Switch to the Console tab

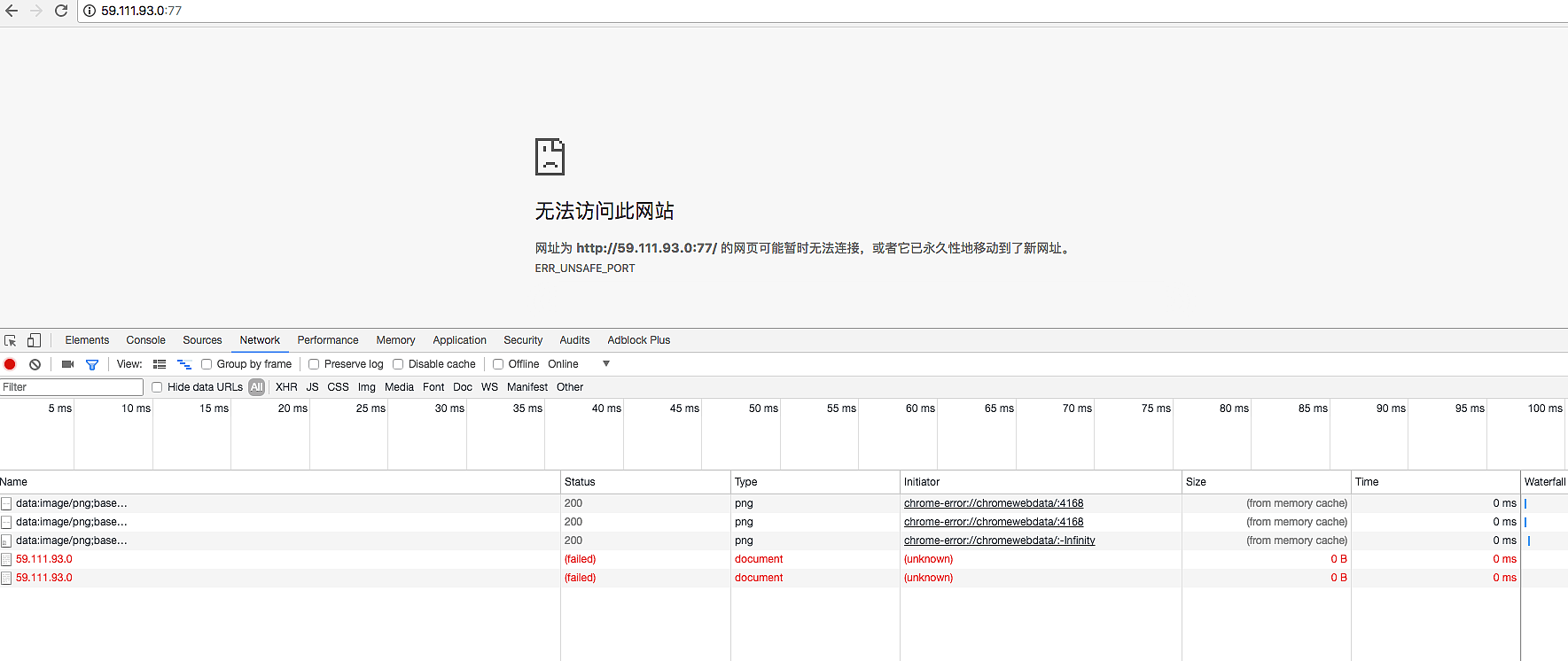tap(145, 340)
